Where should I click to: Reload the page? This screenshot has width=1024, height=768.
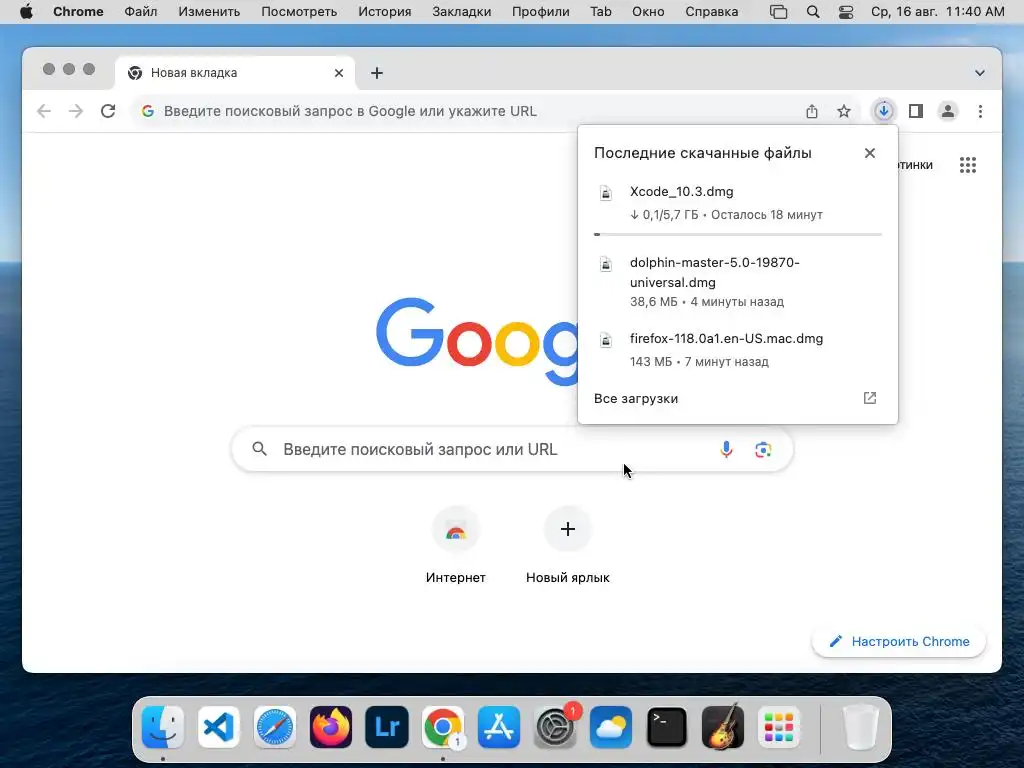(108, 111)
